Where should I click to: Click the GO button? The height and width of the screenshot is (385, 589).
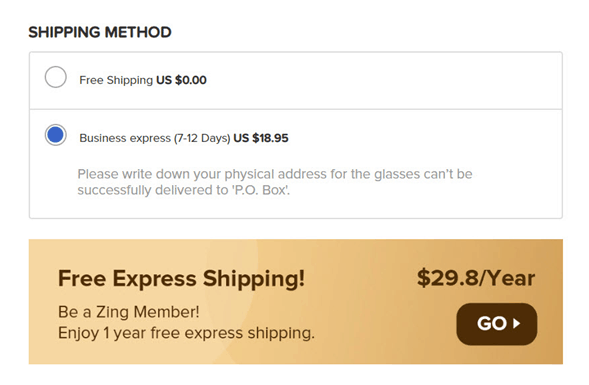(x=497, y=324)
